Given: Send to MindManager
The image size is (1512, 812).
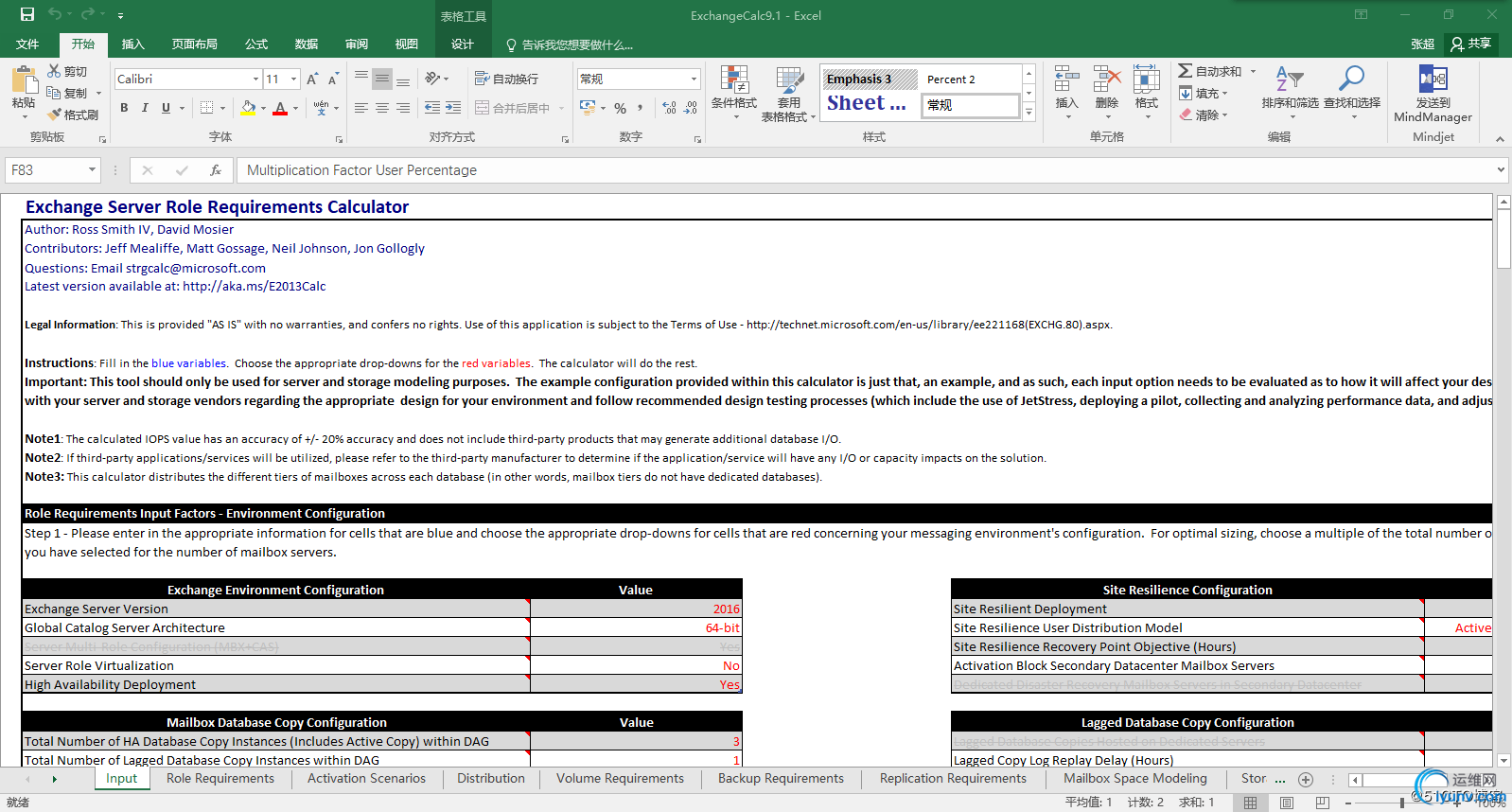Looking at the screenshot, I should pyautogui.click(x=1433, y=93).
